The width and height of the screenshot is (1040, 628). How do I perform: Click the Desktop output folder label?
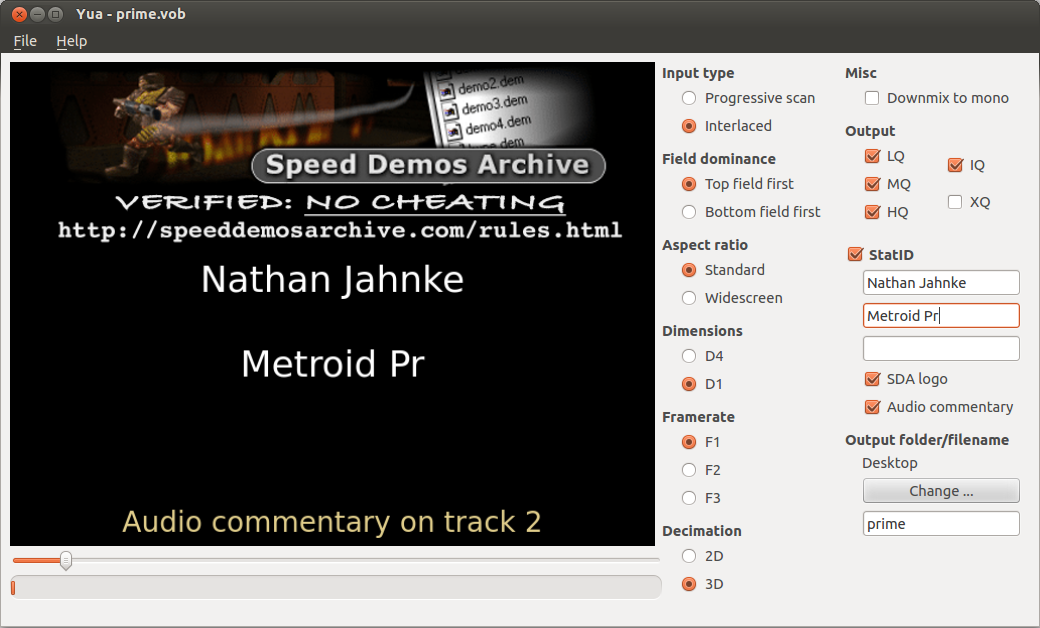(889, 463)
